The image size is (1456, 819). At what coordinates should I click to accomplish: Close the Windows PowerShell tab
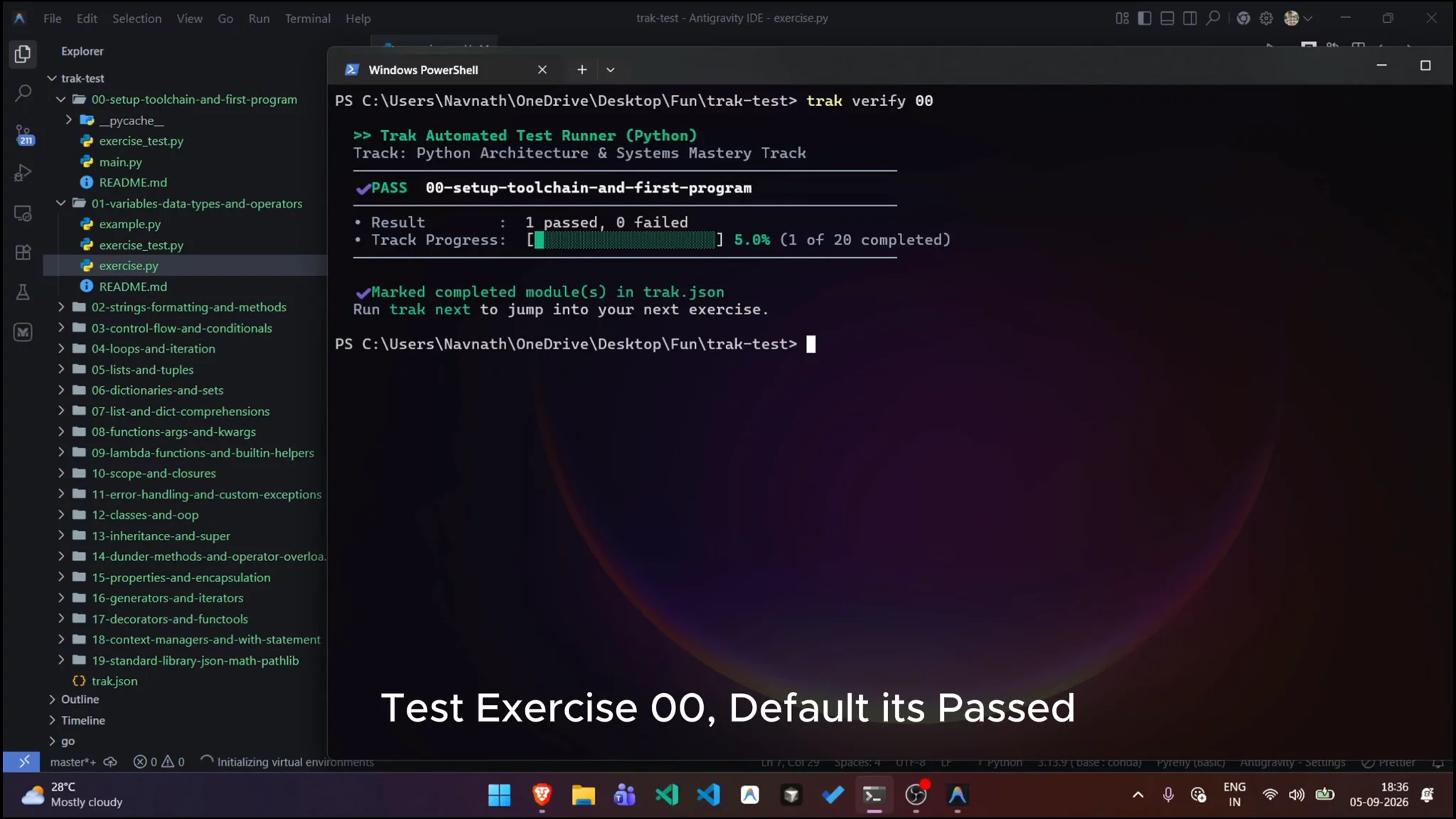pyautogui.click(x=542, y=70)
